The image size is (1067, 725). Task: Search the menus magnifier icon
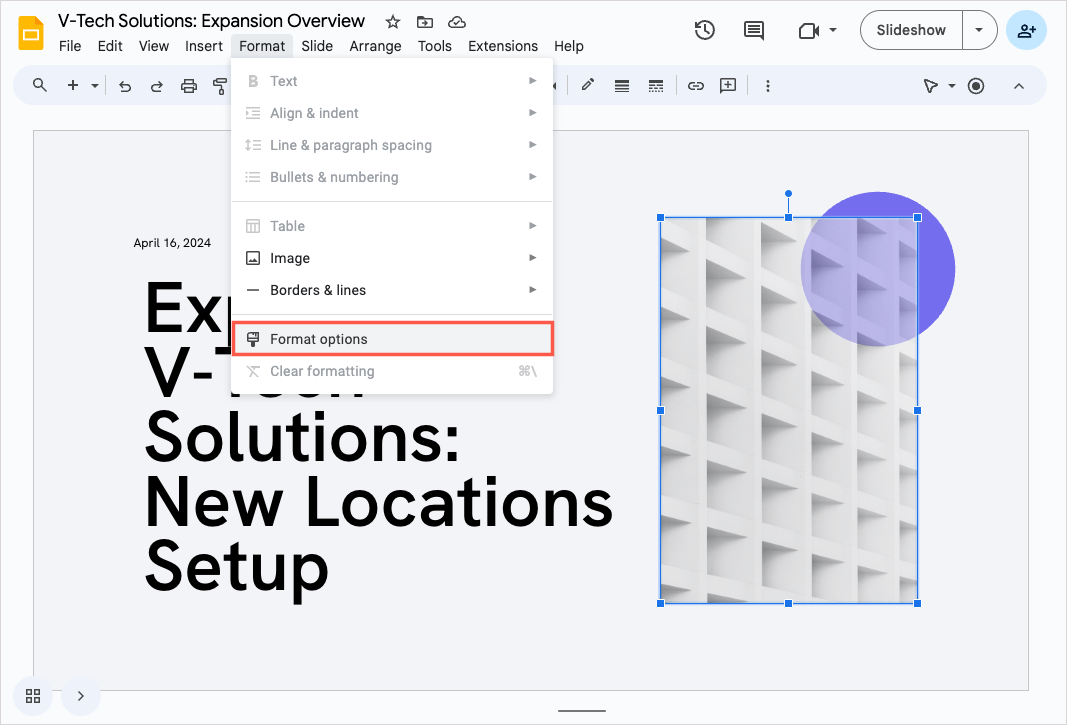click(40, 85)
